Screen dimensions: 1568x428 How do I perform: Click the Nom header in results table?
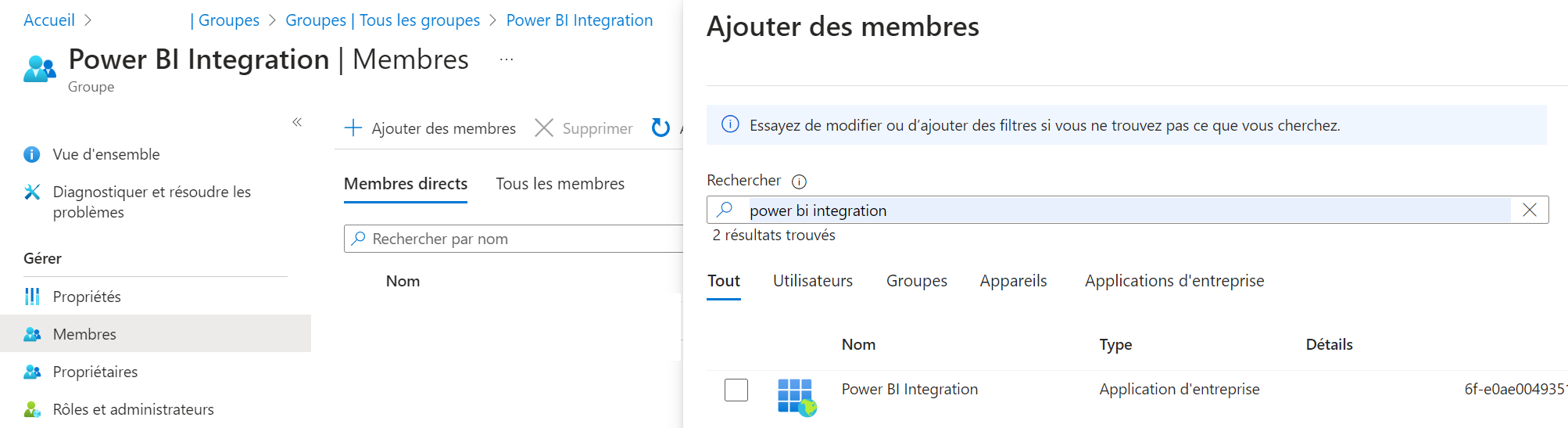(858, 344)
